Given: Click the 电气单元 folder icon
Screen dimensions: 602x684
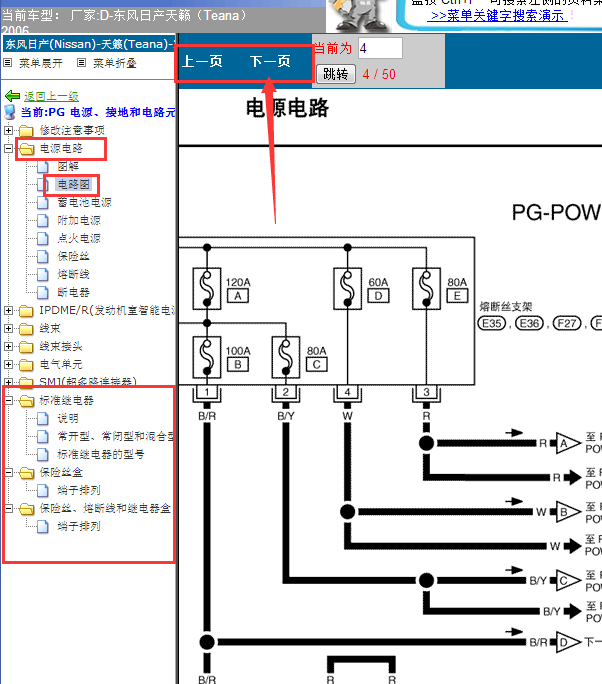Looking at the screenshot, I should coord(26,365).
